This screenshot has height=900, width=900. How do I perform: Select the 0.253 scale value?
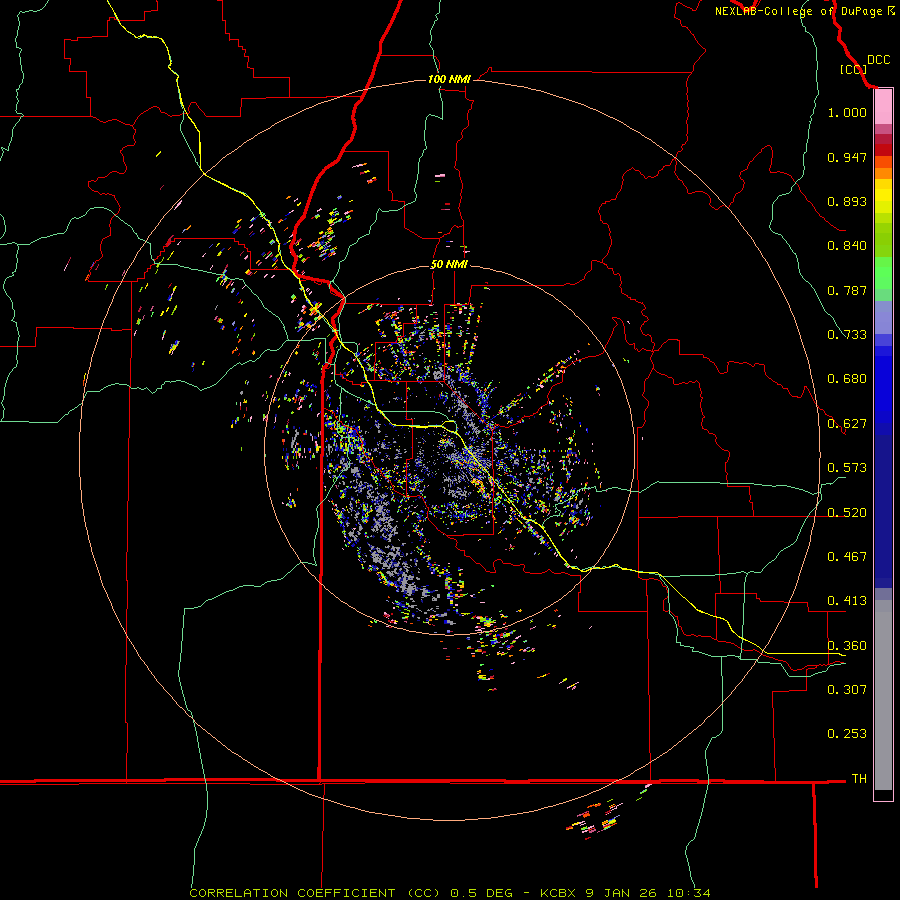pos(847,734)
